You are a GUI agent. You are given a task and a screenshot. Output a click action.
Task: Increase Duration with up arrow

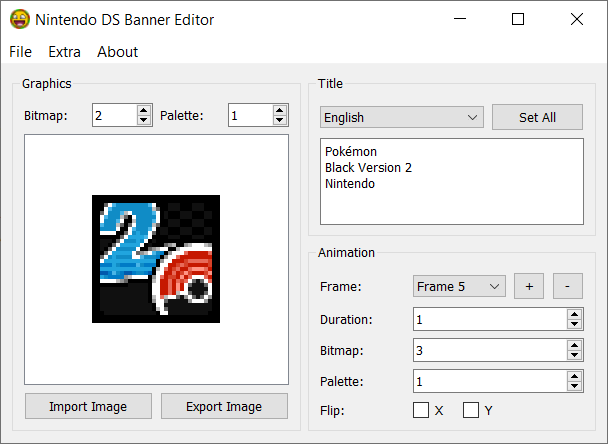point(574,314)
